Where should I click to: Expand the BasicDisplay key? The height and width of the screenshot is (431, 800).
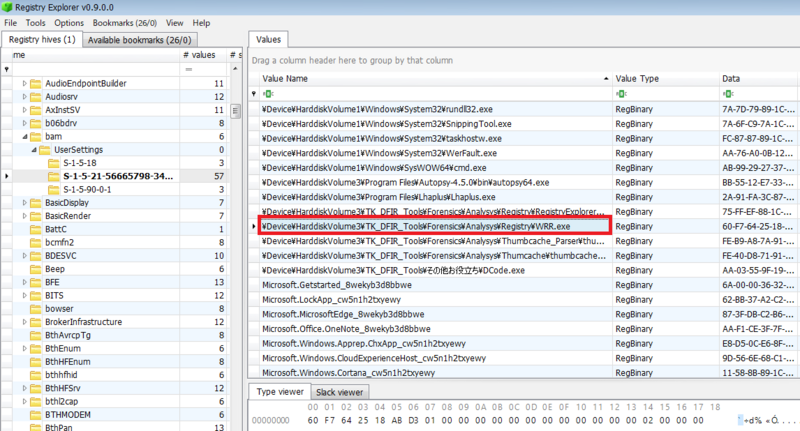[24, 202]
